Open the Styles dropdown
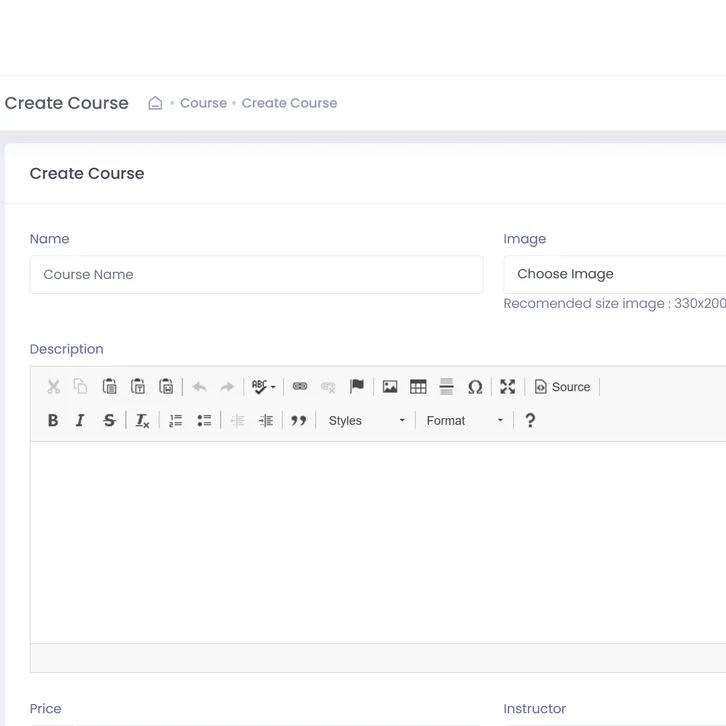 366,421
